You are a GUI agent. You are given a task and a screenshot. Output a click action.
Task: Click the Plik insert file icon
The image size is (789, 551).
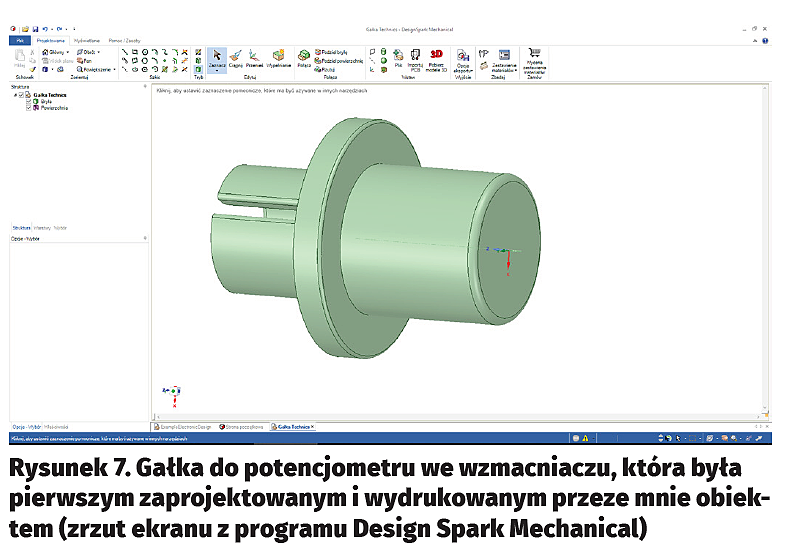[396, 59]
